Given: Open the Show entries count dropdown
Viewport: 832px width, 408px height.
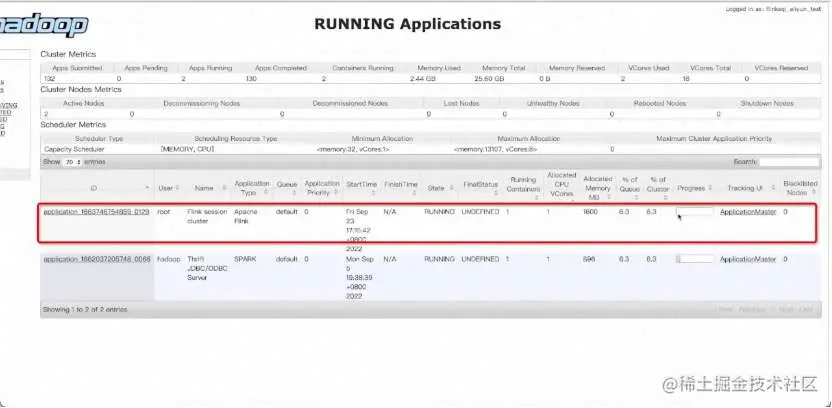Looking at the screenshot, I should click(72, 162).
